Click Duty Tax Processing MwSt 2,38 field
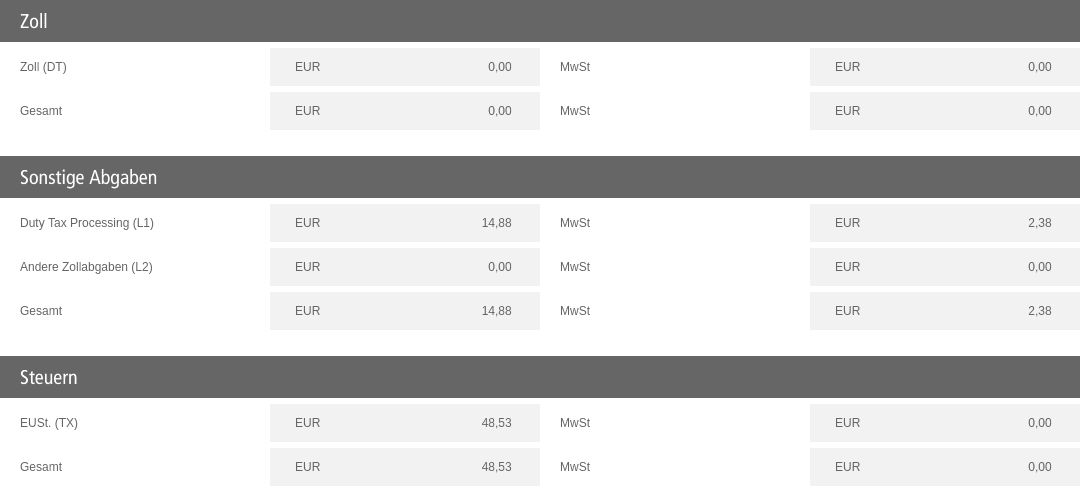 (x=945, y=223)
